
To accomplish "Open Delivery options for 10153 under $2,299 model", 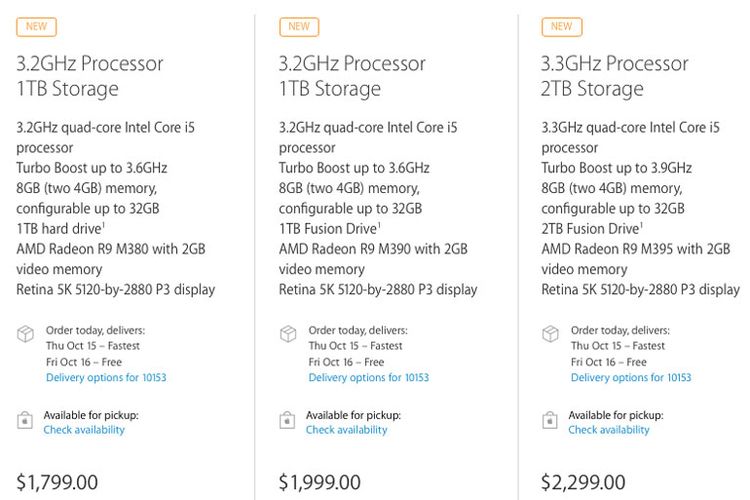I will click(x=631, y=378).
